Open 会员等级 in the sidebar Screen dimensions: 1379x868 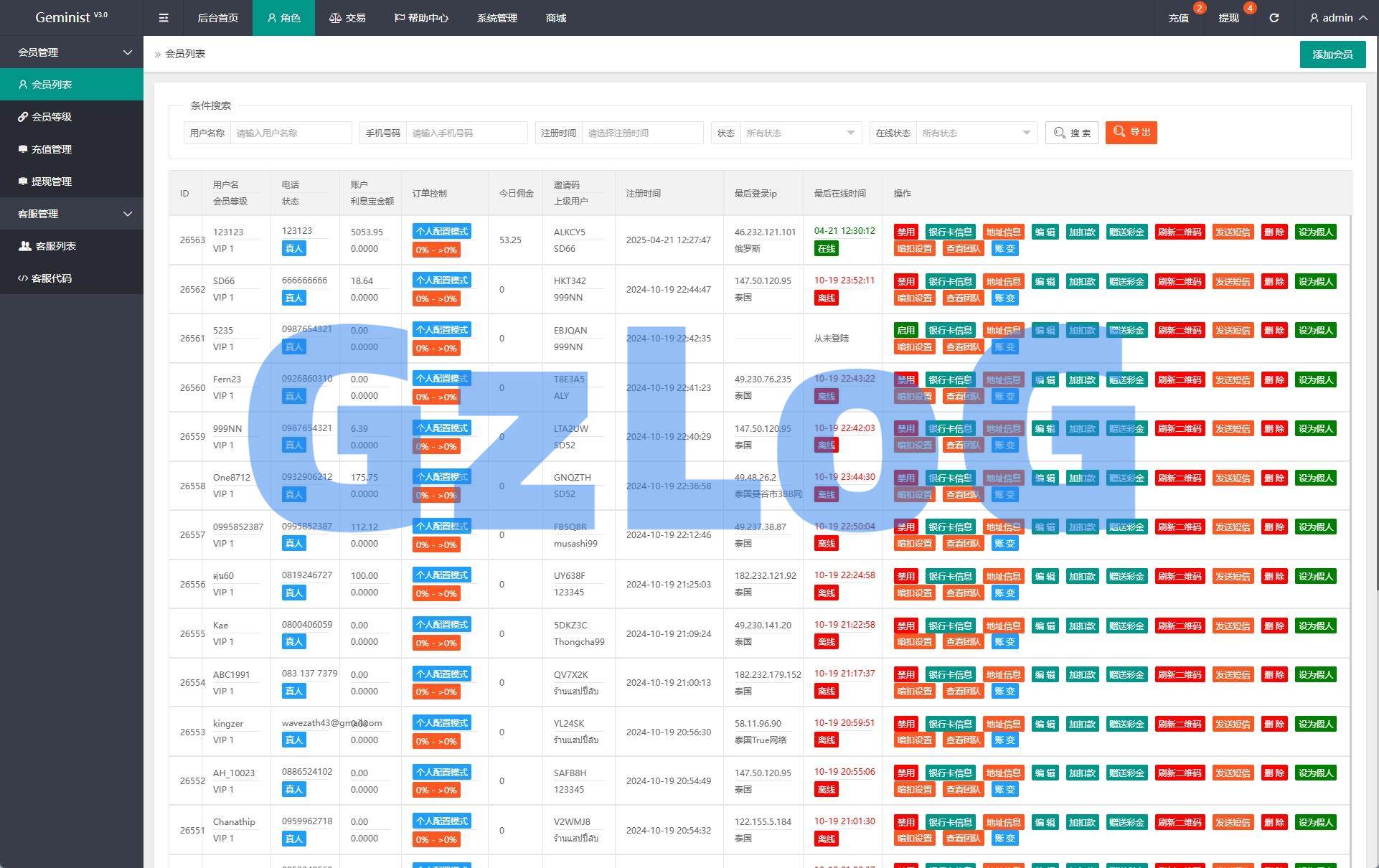pos(51,117)
